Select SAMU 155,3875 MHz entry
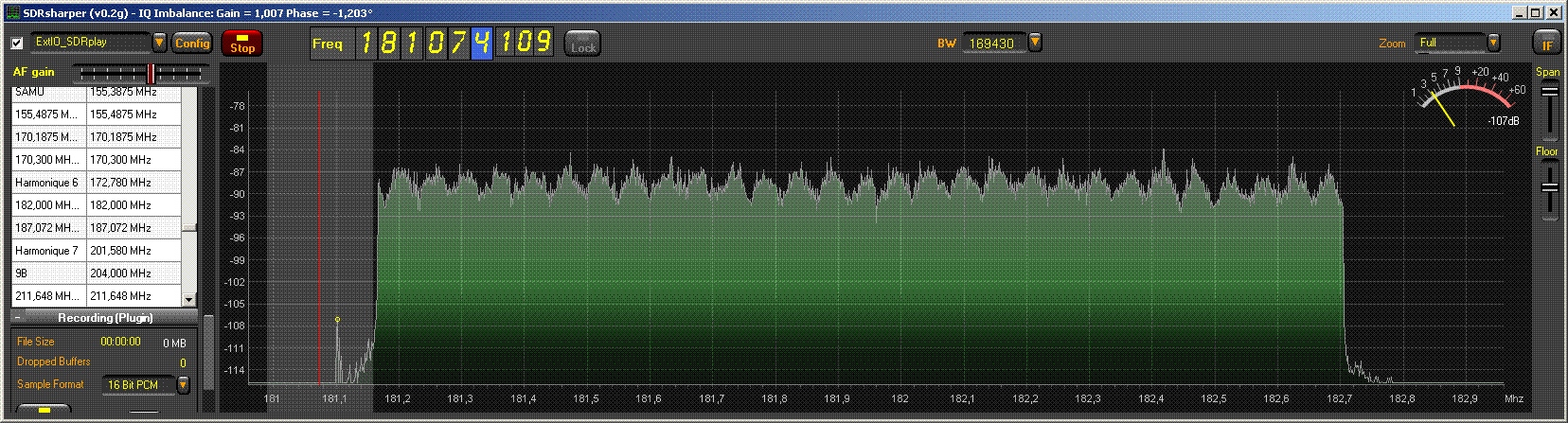The height and width of the screenshot is (423, 1568). pos(97,92)
